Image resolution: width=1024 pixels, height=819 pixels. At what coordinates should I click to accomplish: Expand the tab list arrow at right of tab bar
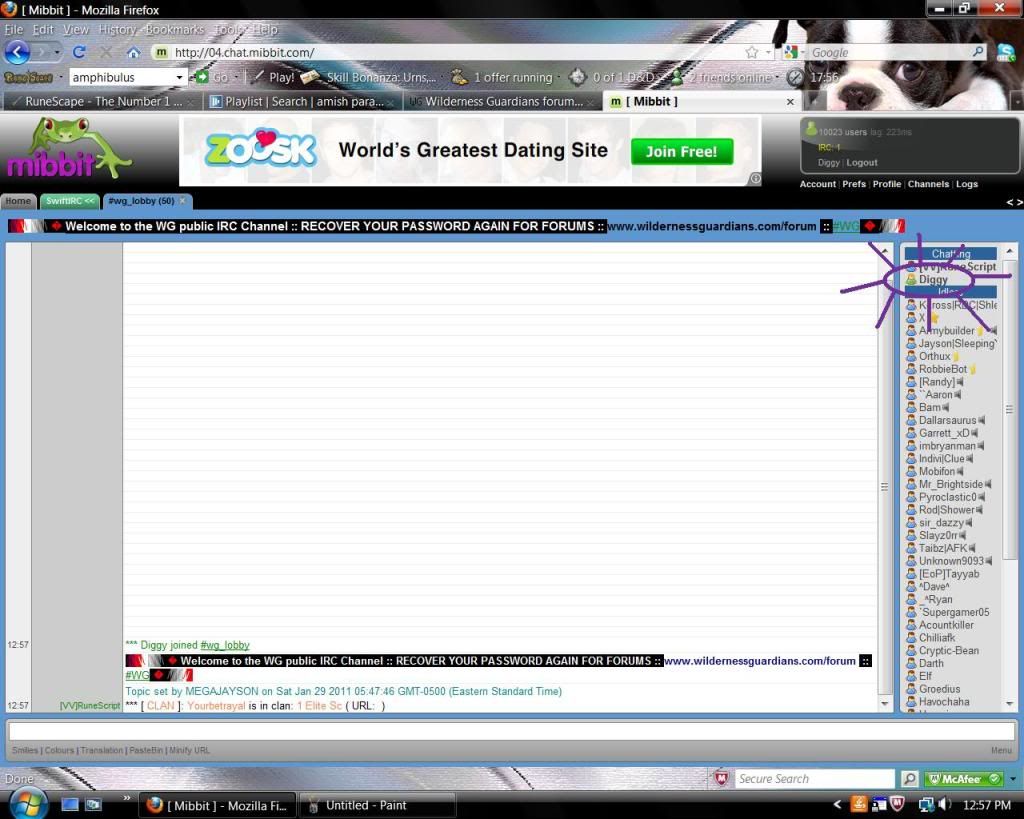[1017, 101]
